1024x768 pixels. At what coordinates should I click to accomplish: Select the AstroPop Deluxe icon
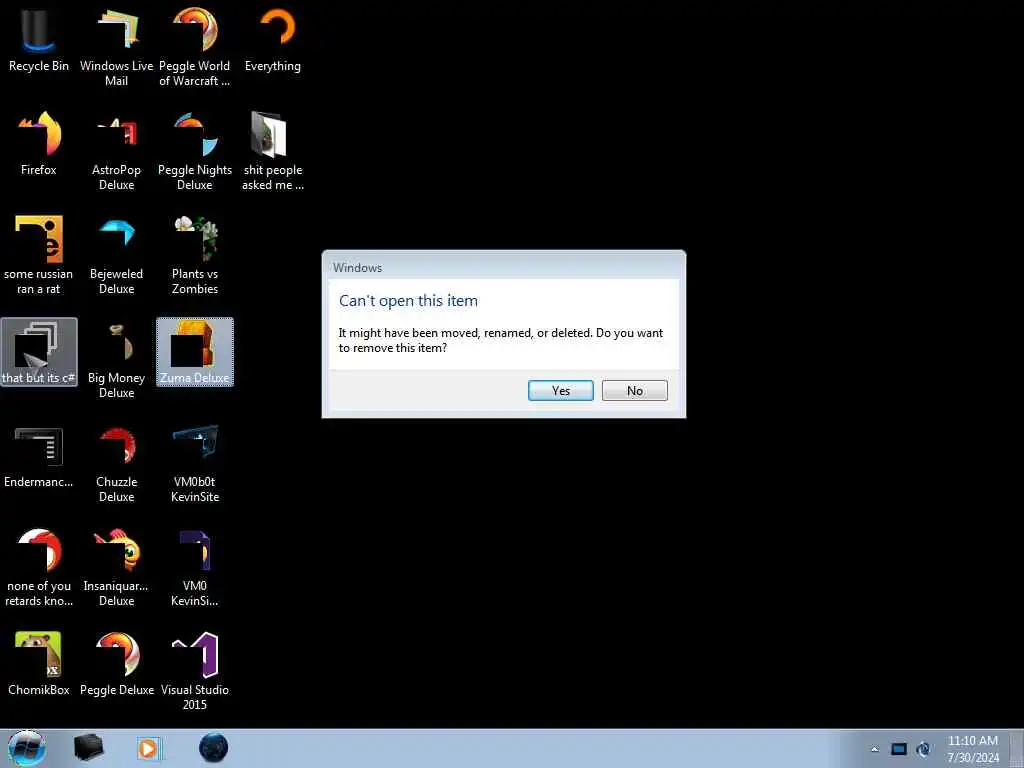(x=116, y=151)
